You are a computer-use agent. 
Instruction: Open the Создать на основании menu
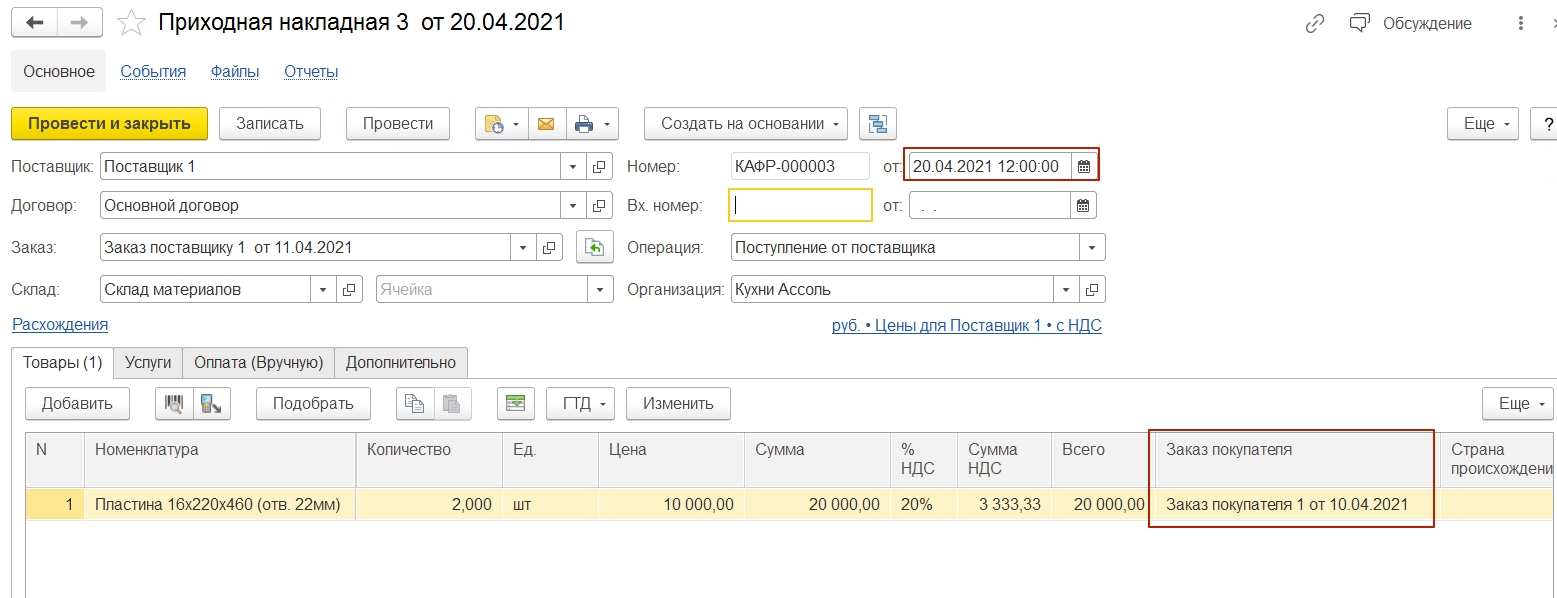click(x=745, y=124)
